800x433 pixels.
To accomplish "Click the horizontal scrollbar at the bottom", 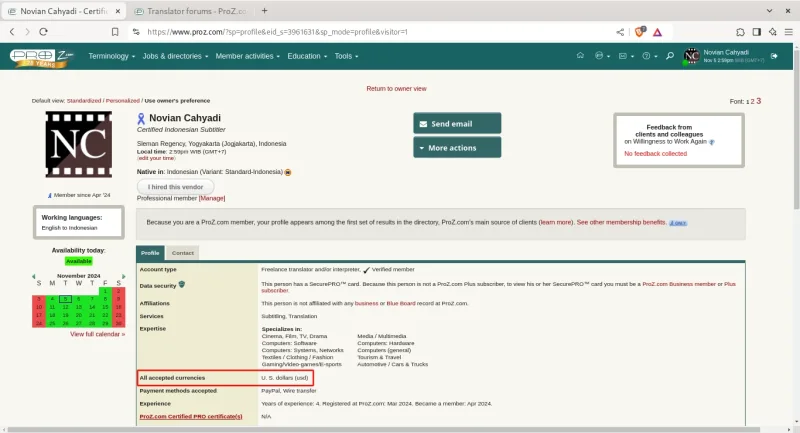I will tap(383, 429).
